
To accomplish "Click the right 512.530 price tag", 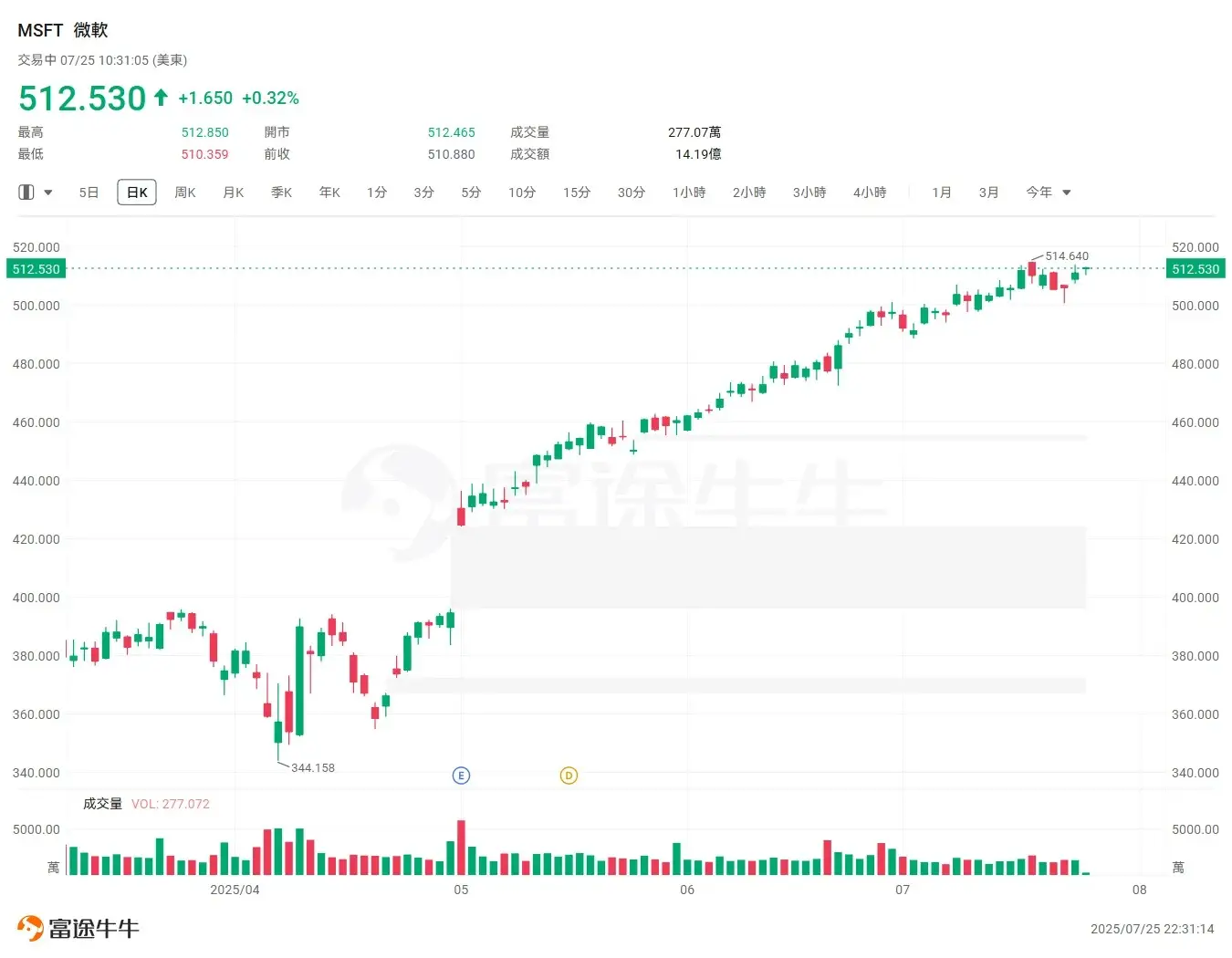I will coord(1195,269).
